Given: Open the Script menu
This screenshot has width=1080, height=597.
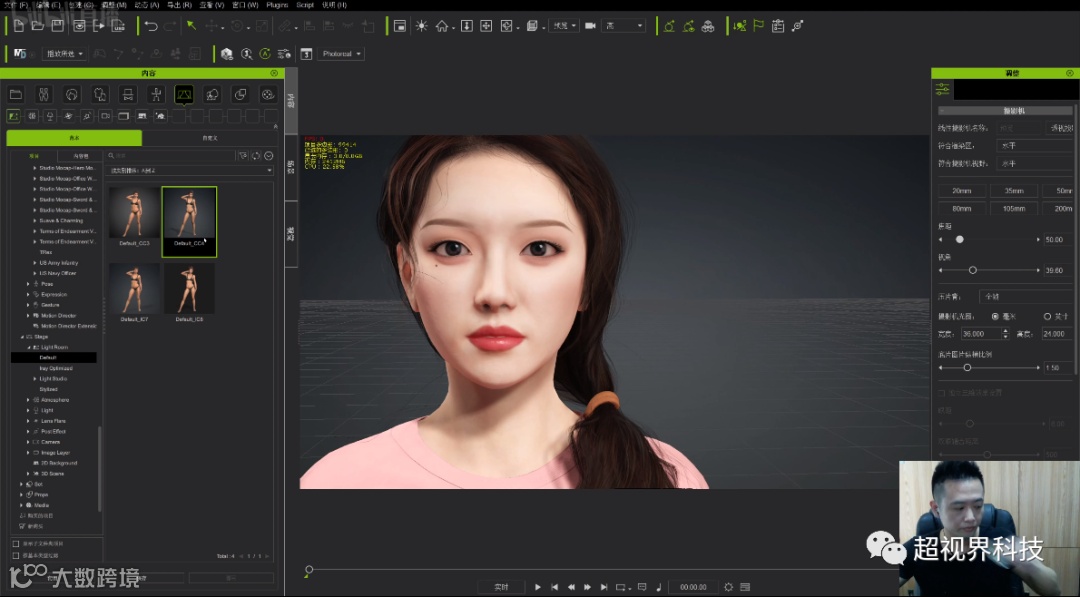Looking at the screenshot, I should point(305,5).
